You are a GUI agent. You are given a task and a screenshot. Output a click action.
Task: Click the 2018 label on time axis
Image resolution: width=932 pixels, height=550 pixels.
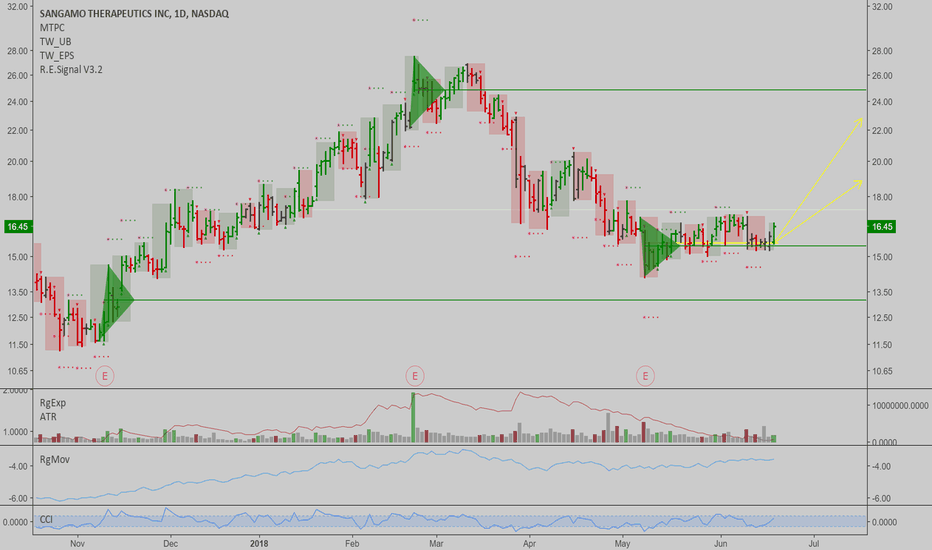[x=259, y=543]
